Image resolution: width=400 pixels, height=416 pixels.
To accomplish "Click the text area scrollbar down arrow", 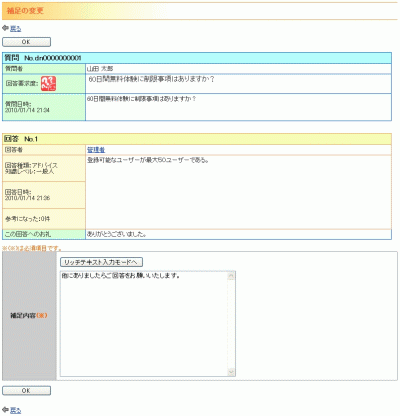I will click(x=231, y=372).
